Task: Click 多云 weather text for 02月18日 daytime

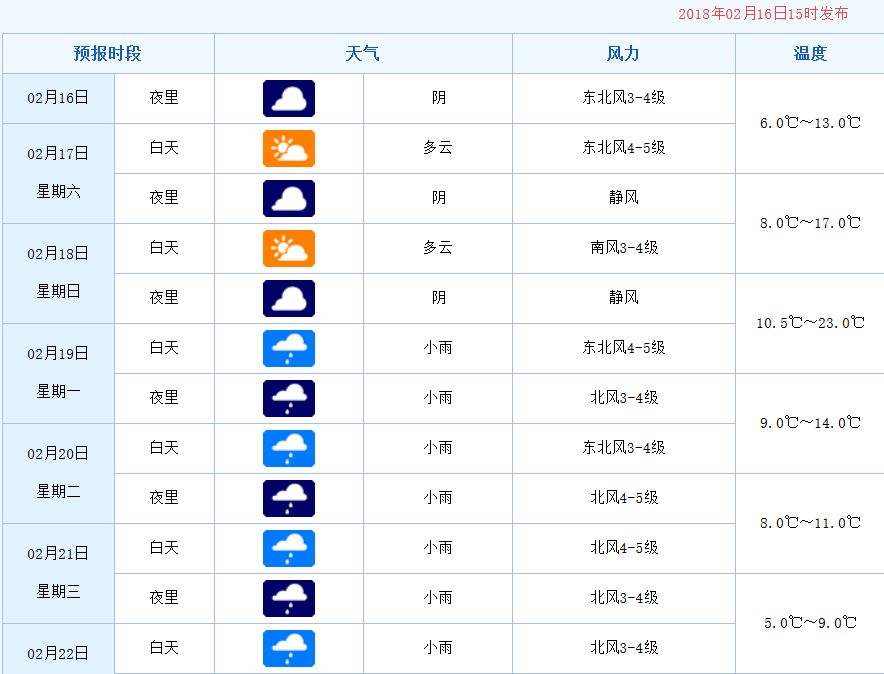Action: [x=438, y=247]
